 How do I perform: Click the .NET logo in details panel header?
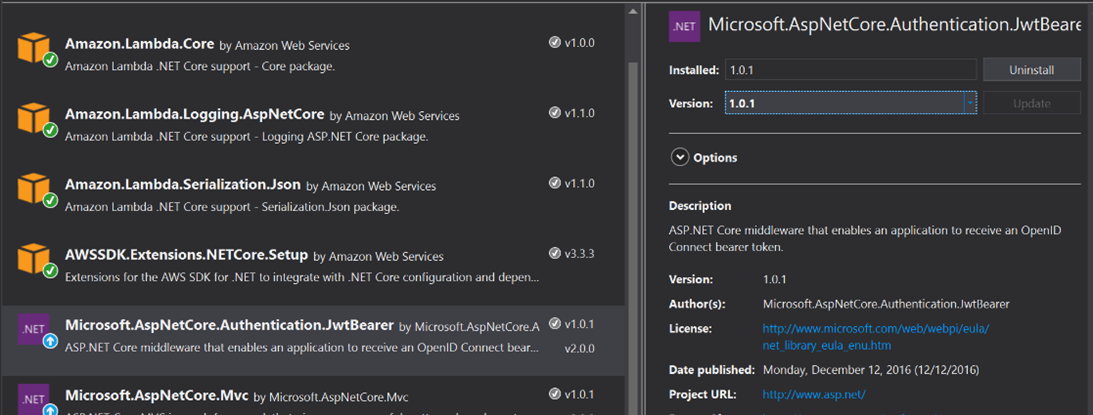pos(684,27)
